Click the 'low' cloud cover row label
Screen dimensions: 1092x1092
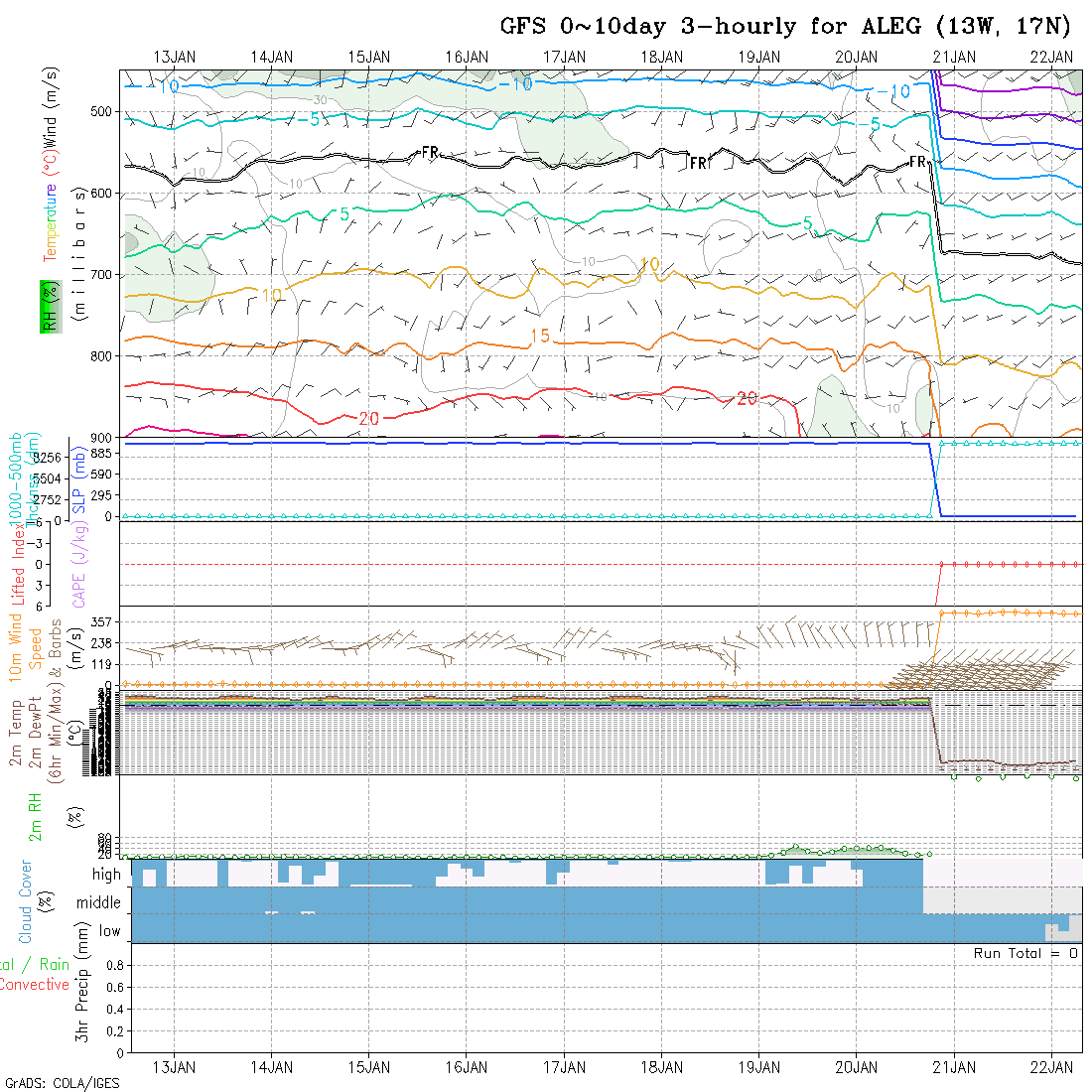click(x=109, y=931)
